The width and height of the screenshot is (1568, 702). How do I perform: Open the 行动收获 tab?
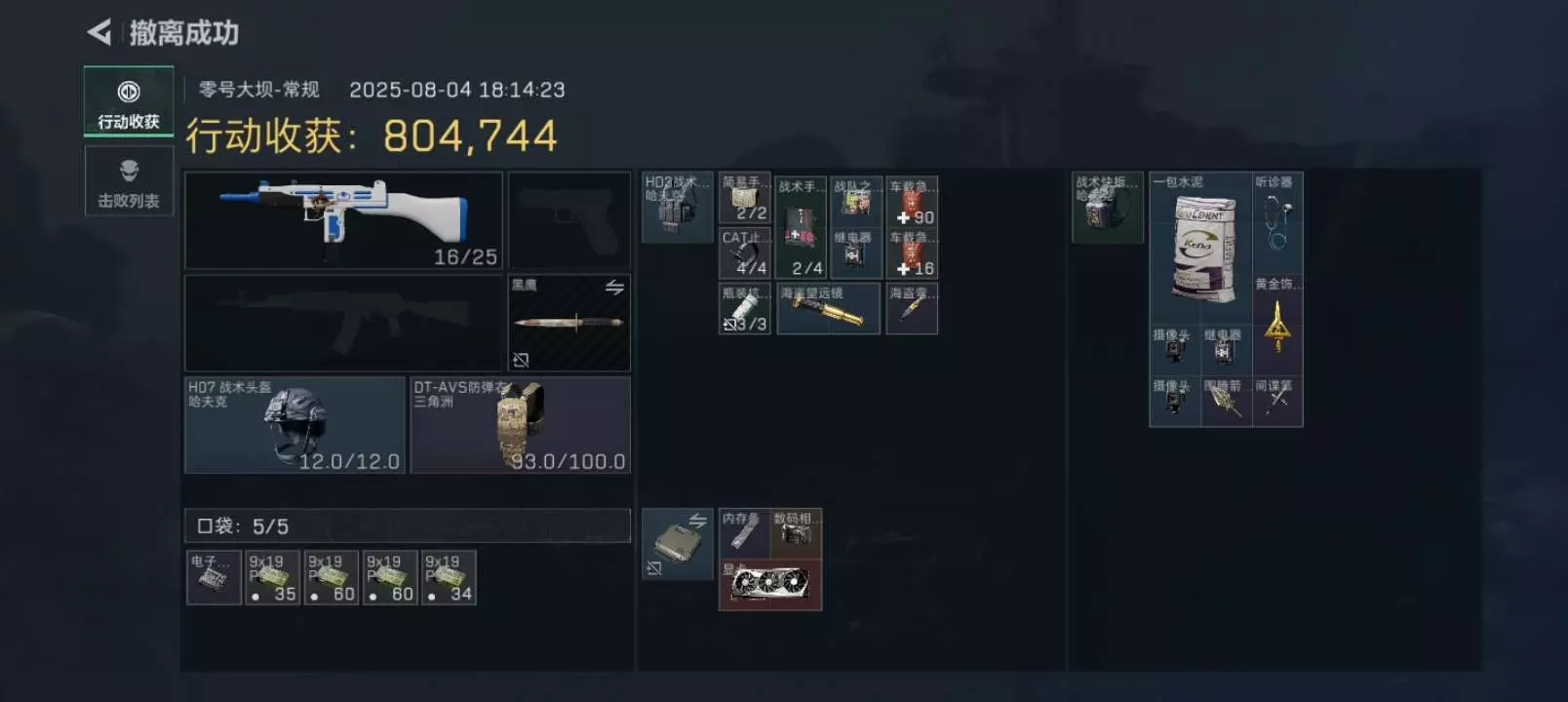[x=129, y=101]
